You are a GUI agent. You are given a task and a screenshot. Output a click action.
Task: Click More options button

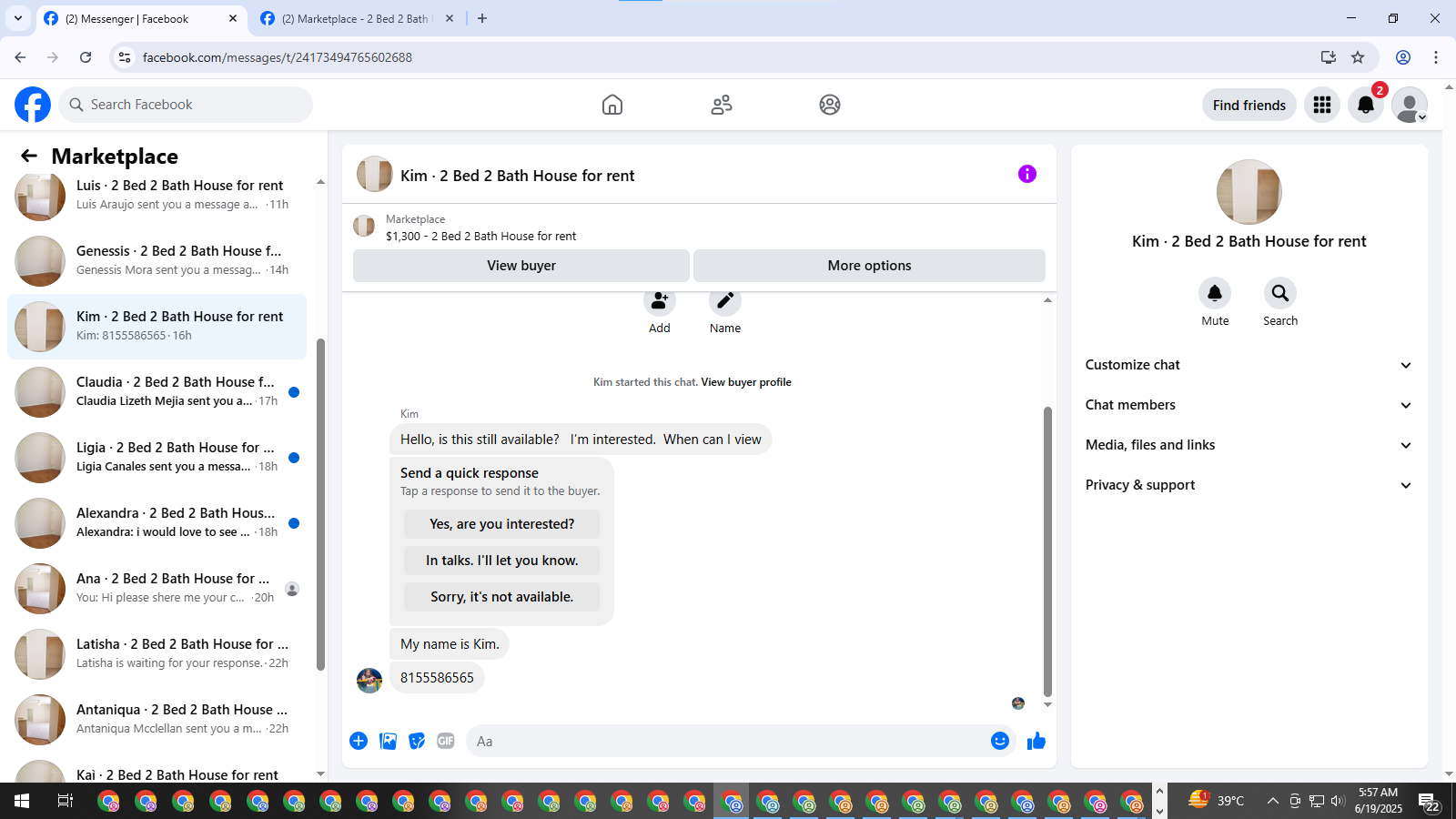(869, 266)
